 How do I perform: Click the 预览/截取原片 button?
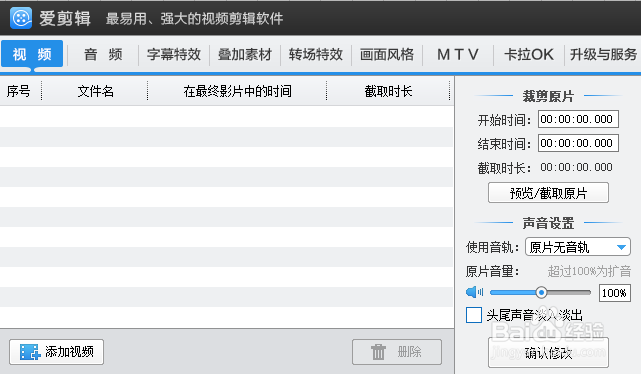[548, 193]
